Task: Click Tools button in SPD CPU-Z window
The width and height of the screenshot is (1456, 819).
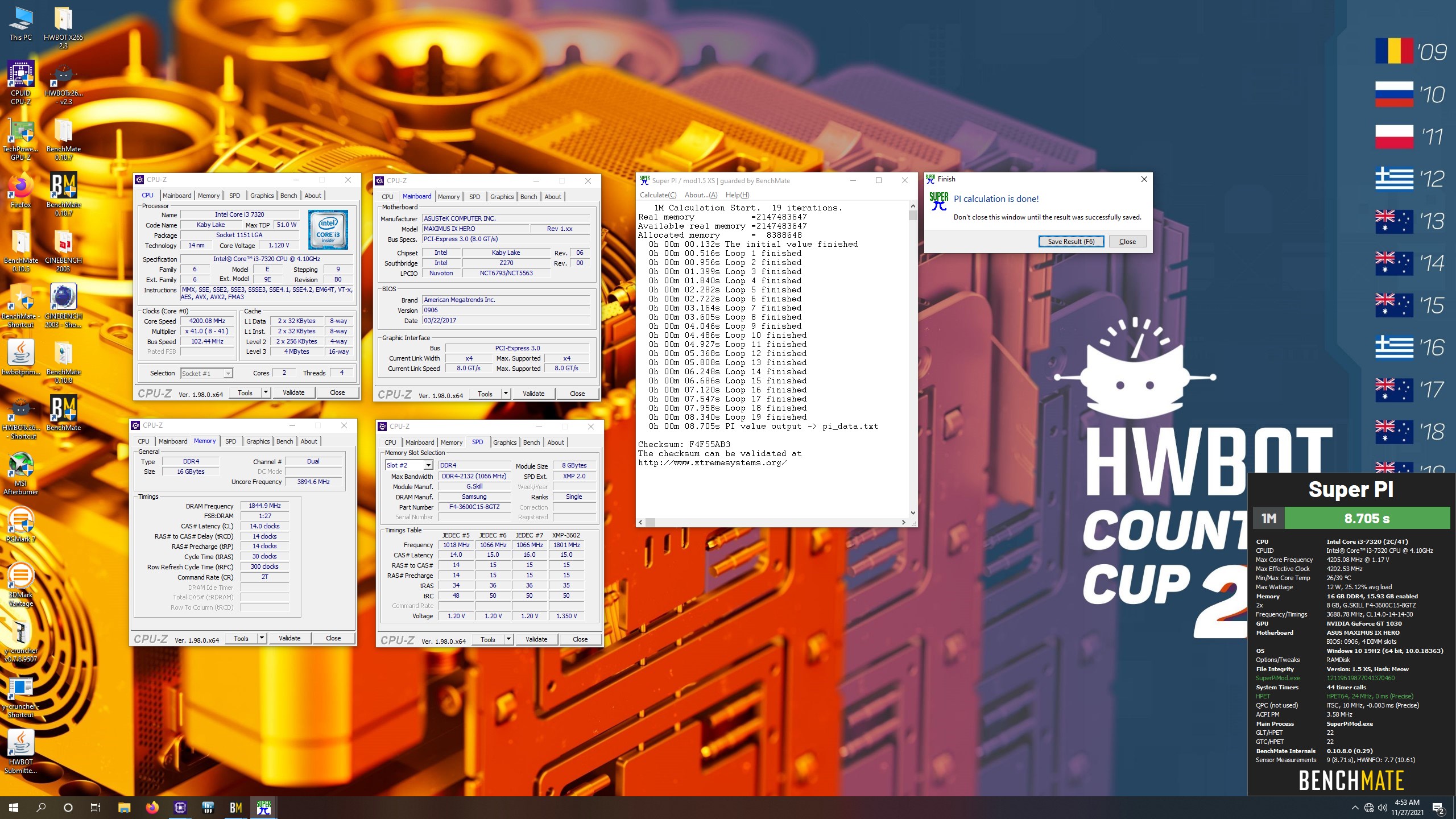Action: (x=487, y=639)
